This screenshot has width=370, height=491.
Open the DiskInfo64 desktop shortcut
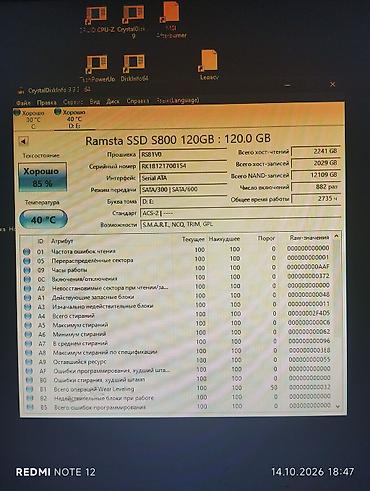[x=134, y=68]
